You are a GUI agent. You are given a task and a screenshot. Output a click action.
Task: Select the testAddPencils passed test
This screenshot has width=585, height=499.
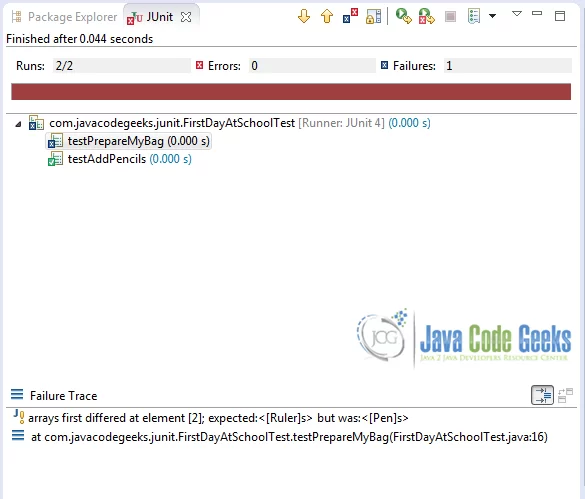(119, 159)
